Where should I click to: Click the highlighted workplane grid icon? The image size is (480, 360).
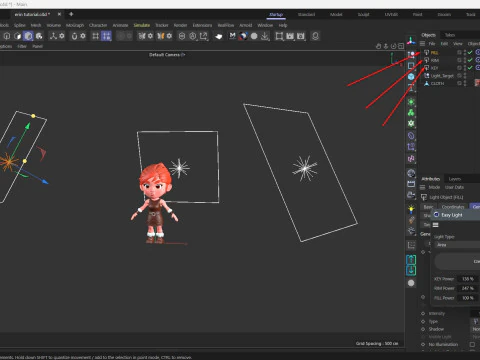tap(106, 36)
